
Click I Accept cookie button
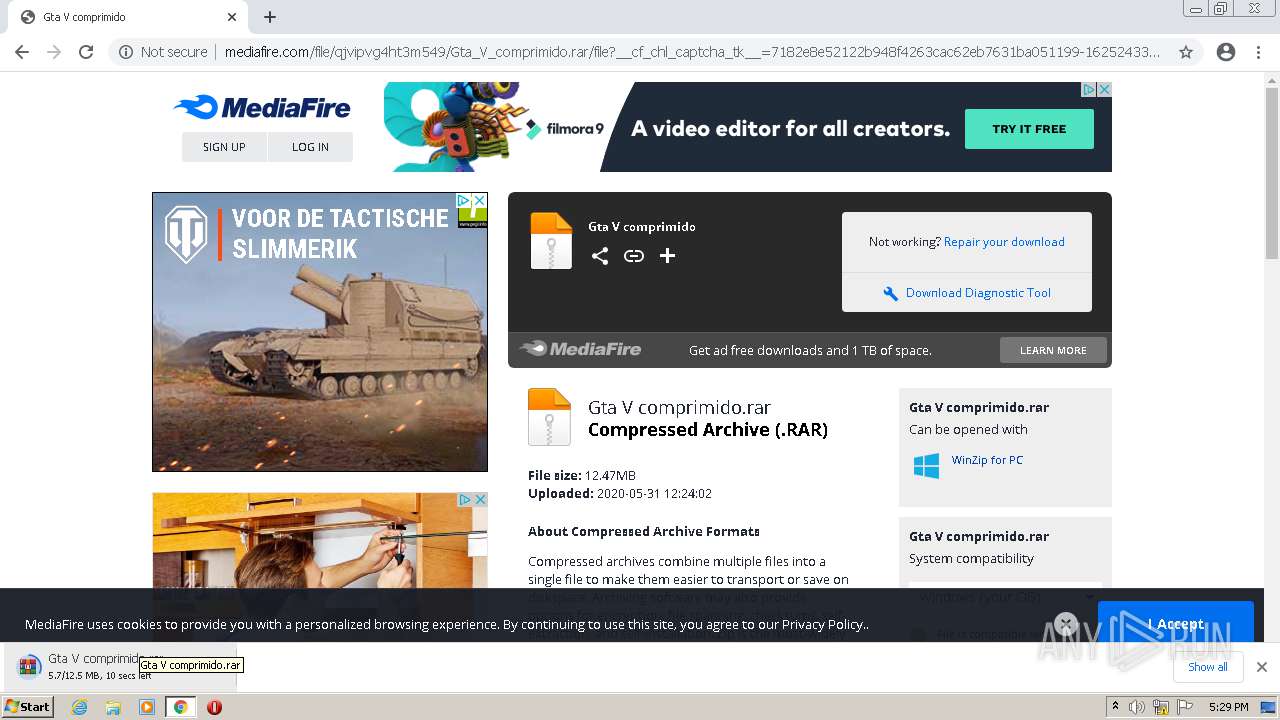point(1176,624)
